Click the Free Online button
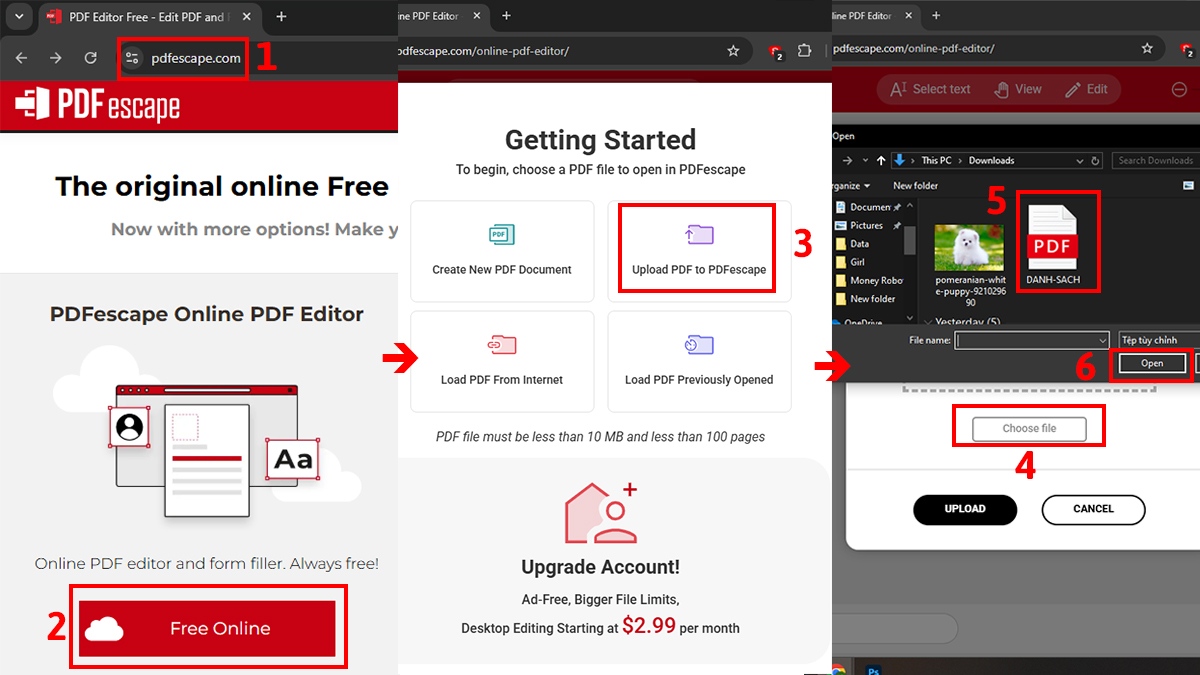This screenshot has height=675, width=1200. tap(207, 628)
